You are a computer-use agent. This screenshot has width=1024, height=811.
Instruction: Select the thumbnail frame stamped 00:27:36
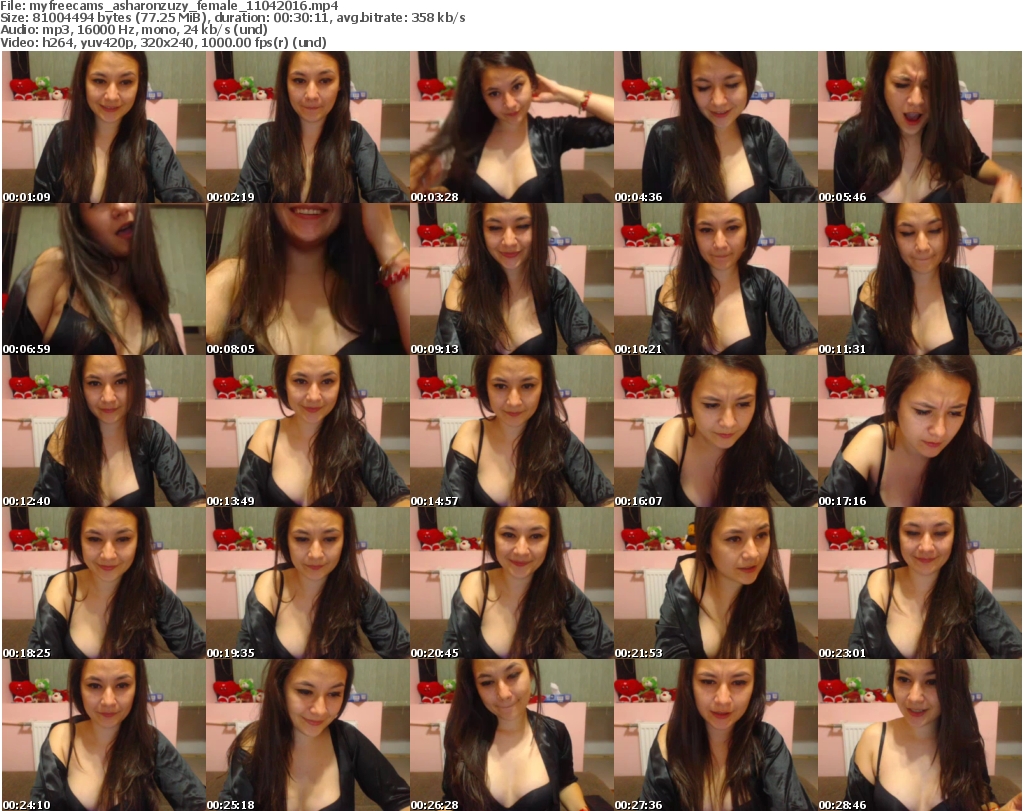(716, 735)
